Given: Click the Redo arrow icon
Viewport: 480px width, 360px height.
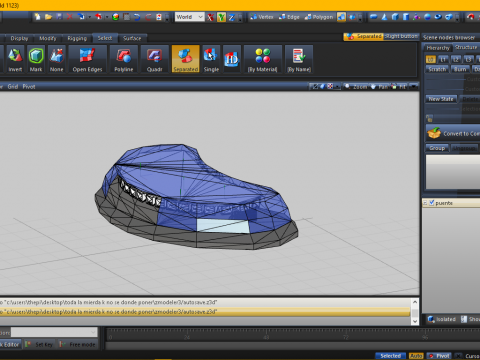Looking at the screenshot, I should [x=148, y=17].
